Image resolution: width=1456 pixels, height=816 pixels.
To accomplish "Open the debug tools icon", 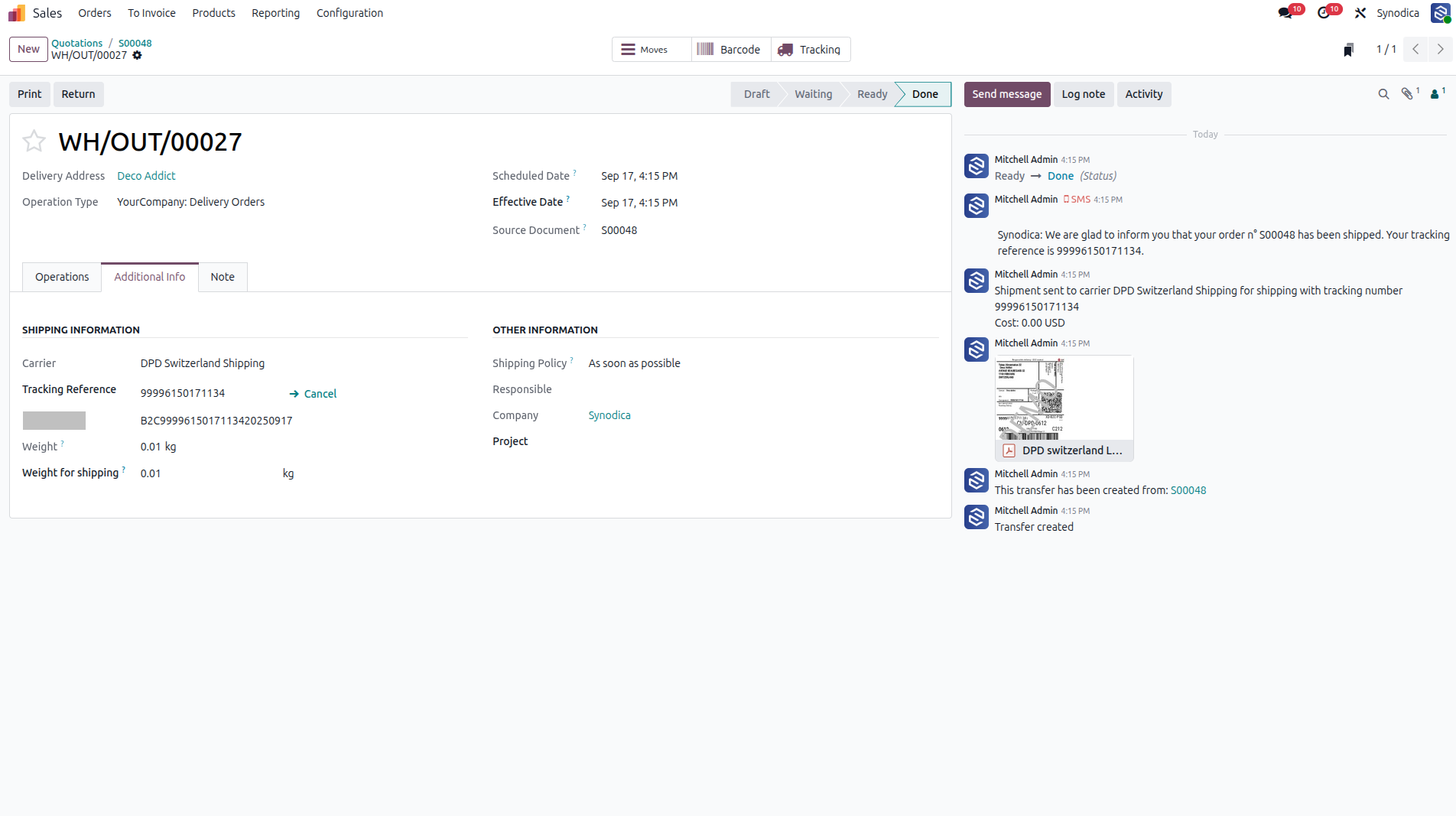I will click(x=1360, y=13).
